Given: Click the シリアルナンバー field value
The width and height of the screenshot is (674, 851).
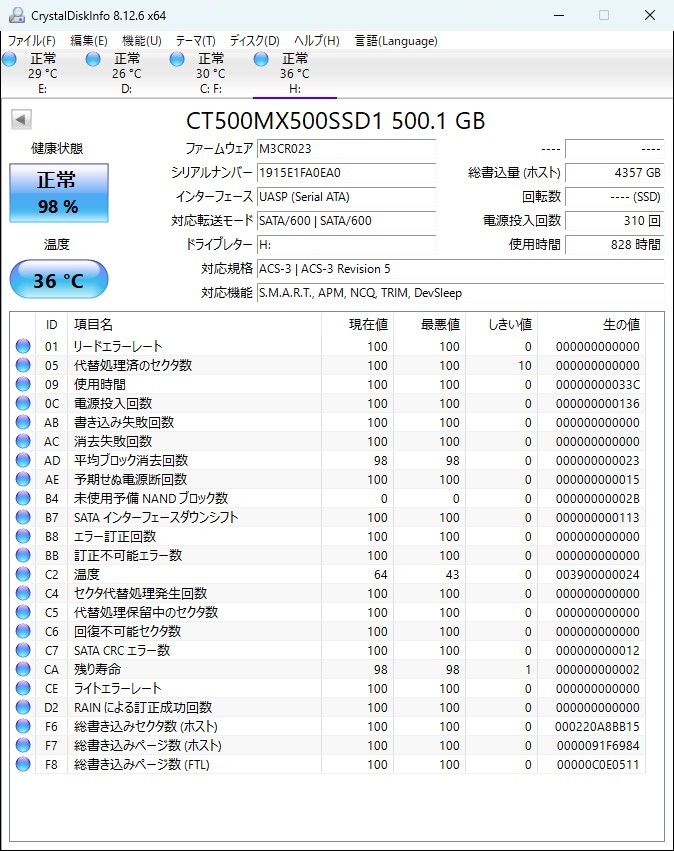Looking at the screenshot, I should point(346,173).
